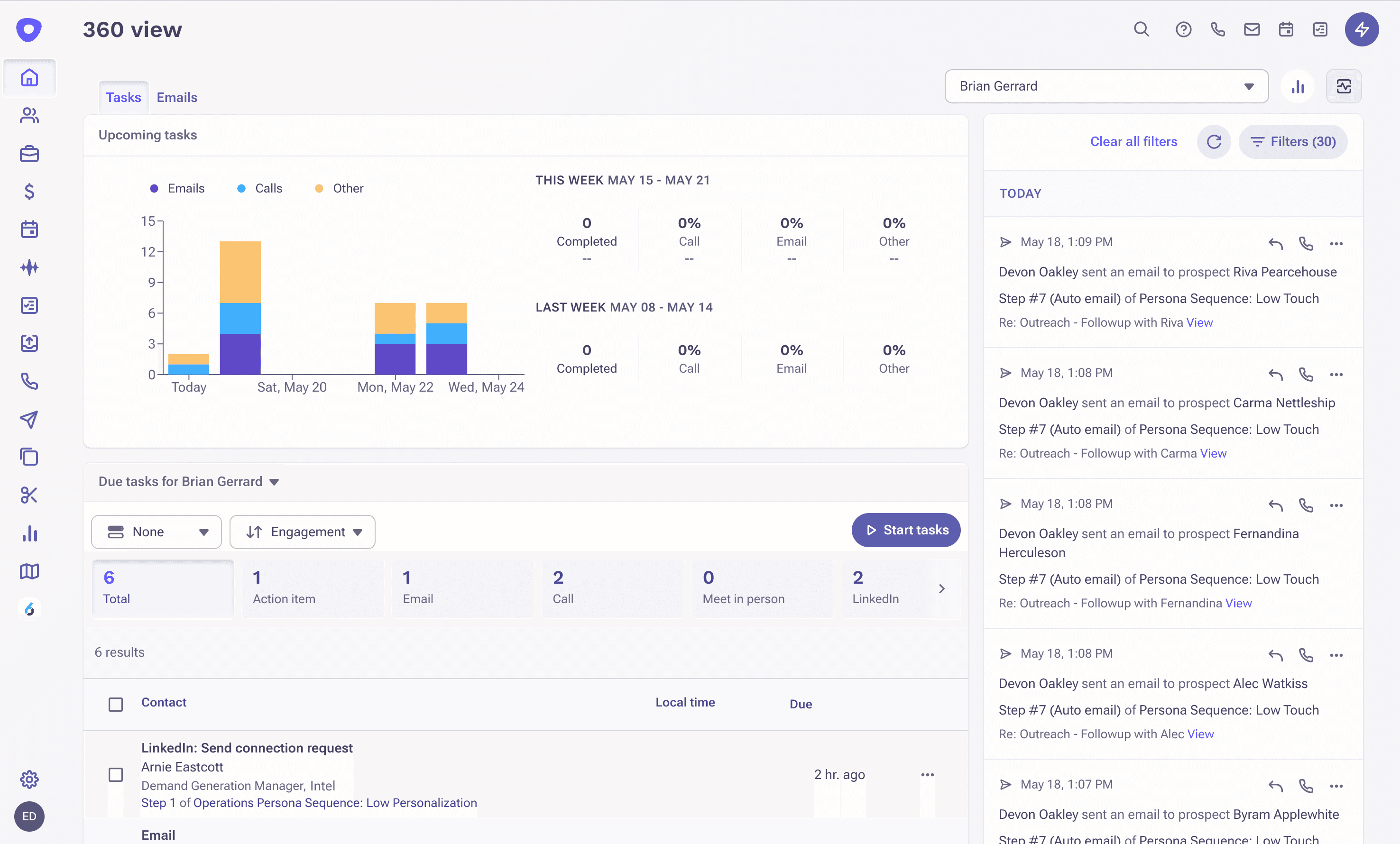Screen dimensions: 1400x844
Task: Open the search icon in top bar
Action: coord(1141,29)
